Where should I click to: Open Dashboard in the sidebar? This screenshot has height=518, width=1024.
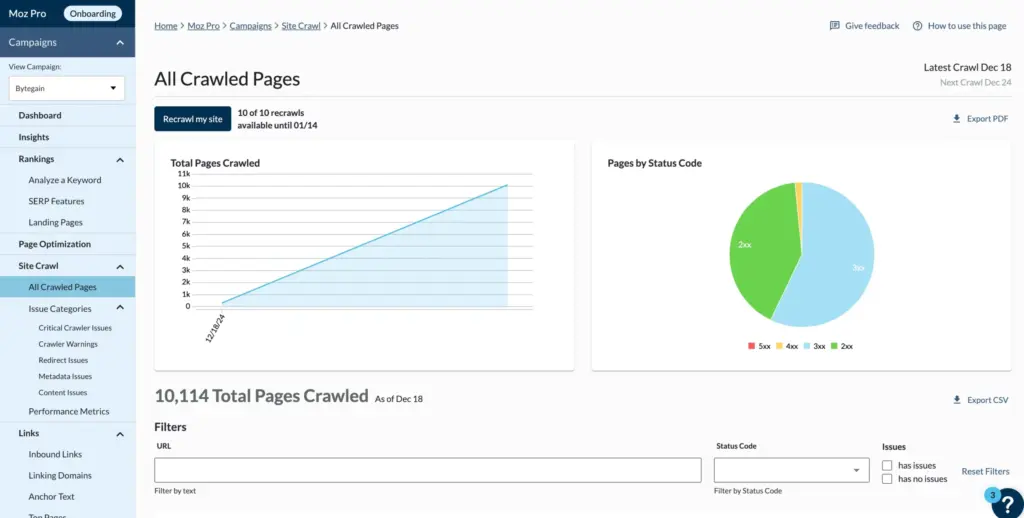tap(40, 115)
